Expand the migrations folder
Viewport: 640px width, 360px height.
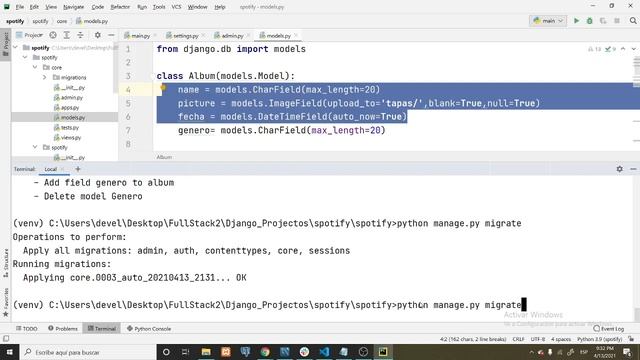coord(45,77)
